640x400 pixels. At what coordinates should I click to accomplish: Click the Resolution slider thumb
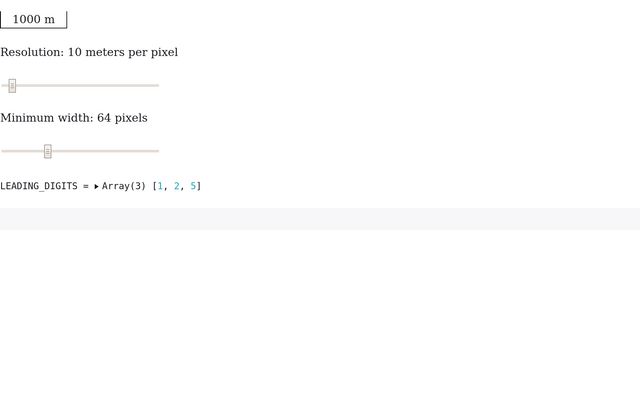(x=12, y=86)
